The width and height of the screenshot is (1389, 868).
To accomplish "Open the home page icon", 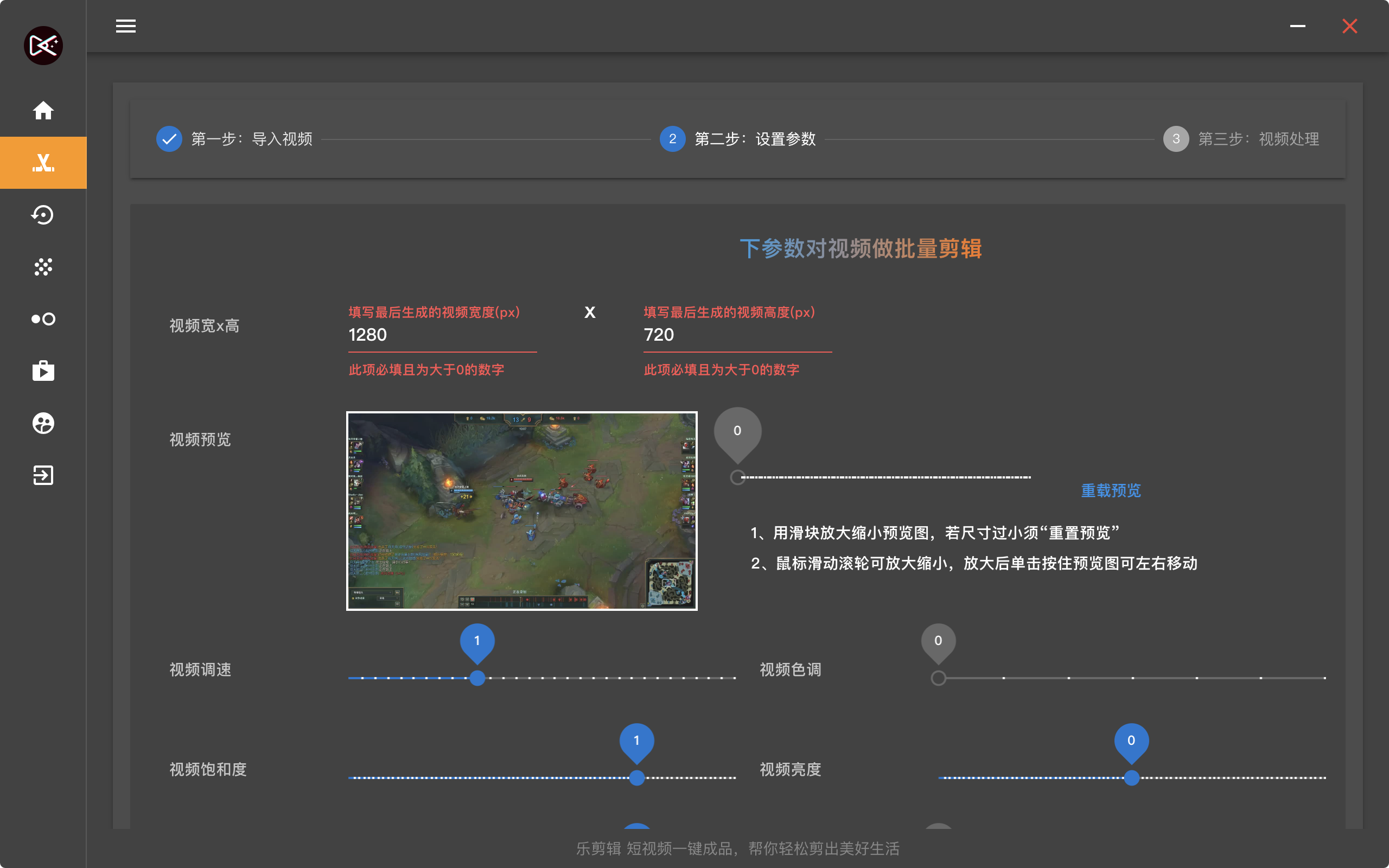I will pyautogui.click(x=43, y=110).
